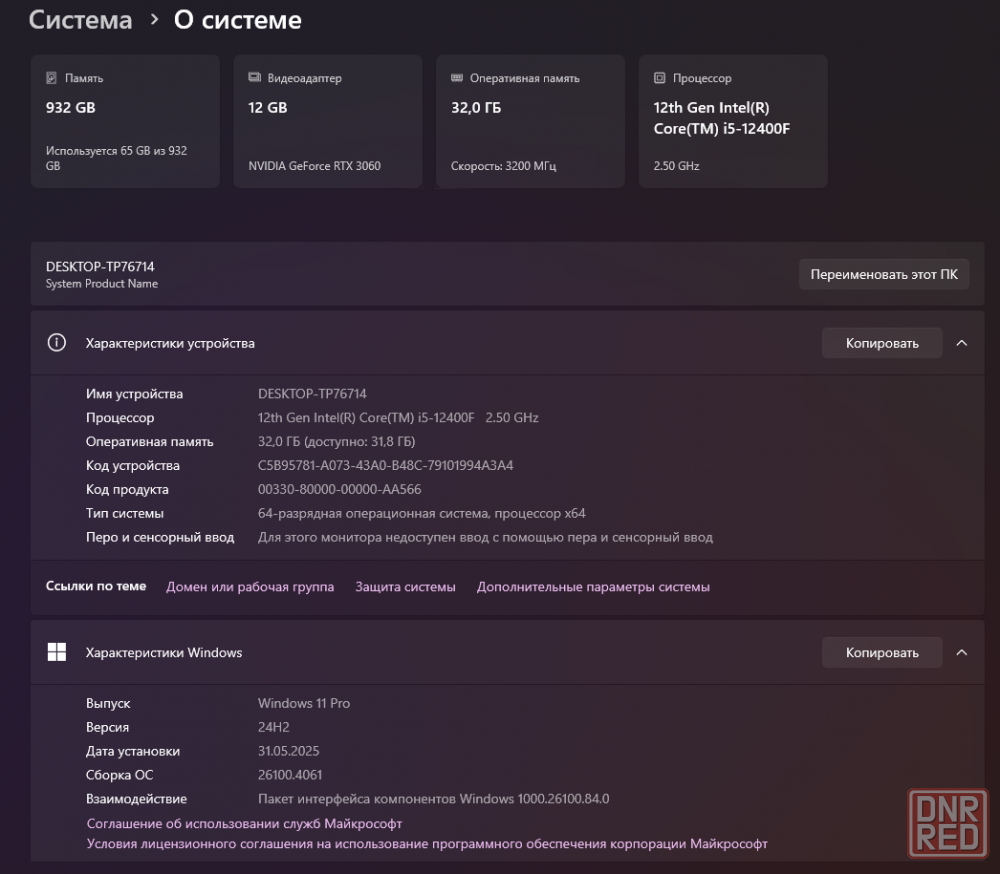
Task: Click the storage icon next to Память
Action: point(52,78)
